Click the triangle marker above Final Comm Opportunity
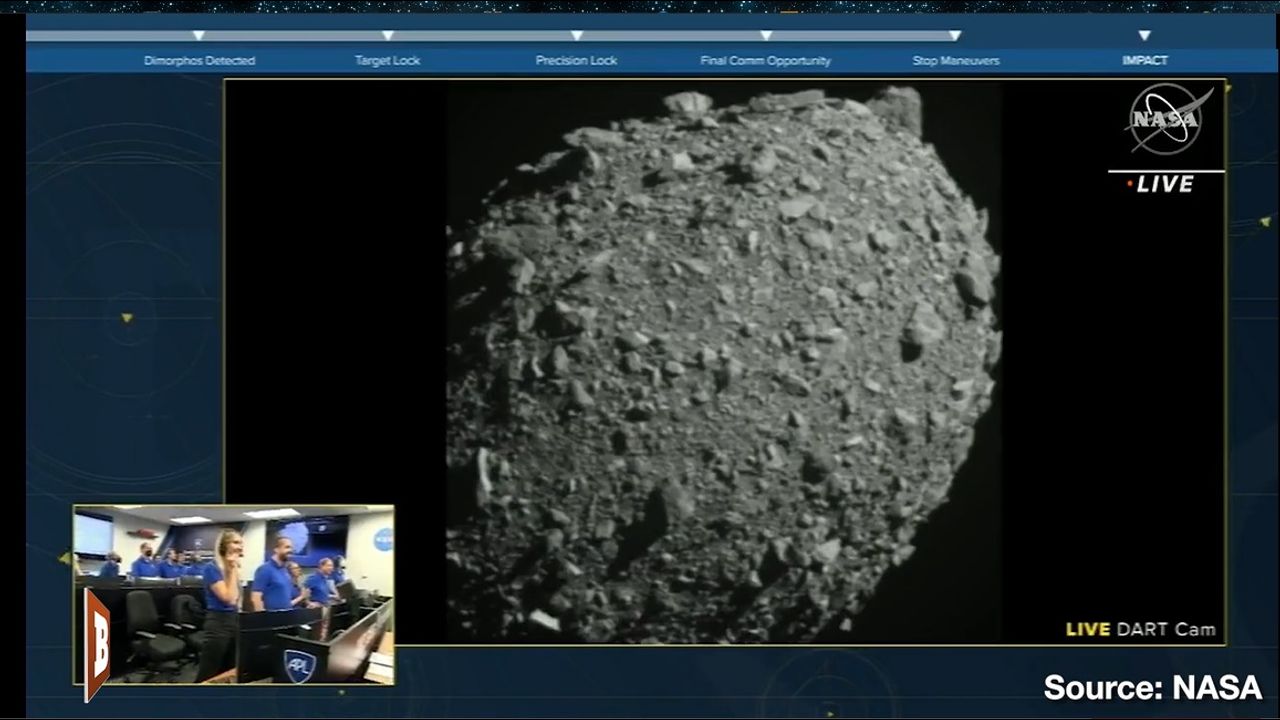 (765, 36)
